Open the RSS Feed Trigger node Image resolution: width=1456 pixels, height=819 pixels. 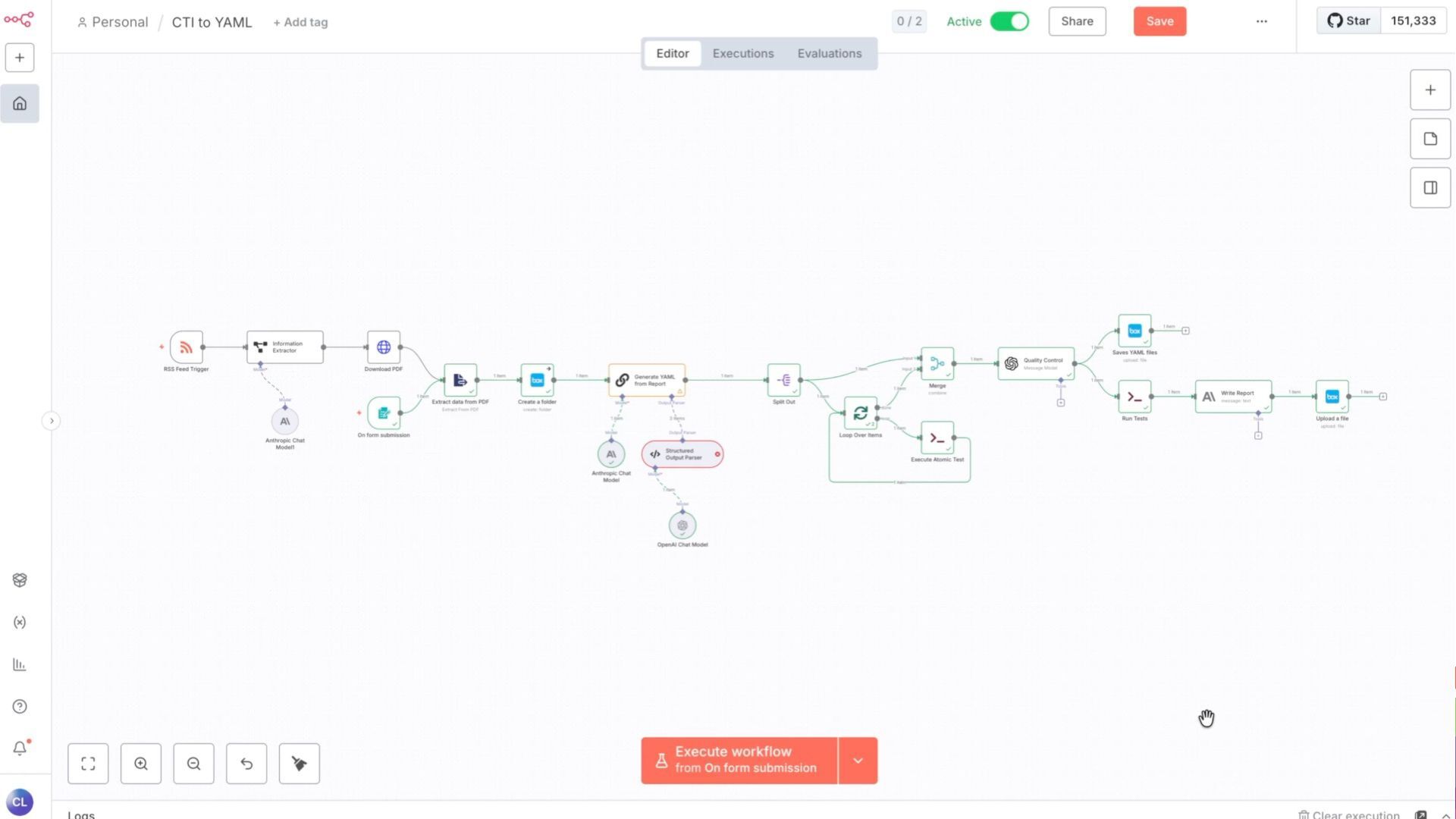click(186, 347)
